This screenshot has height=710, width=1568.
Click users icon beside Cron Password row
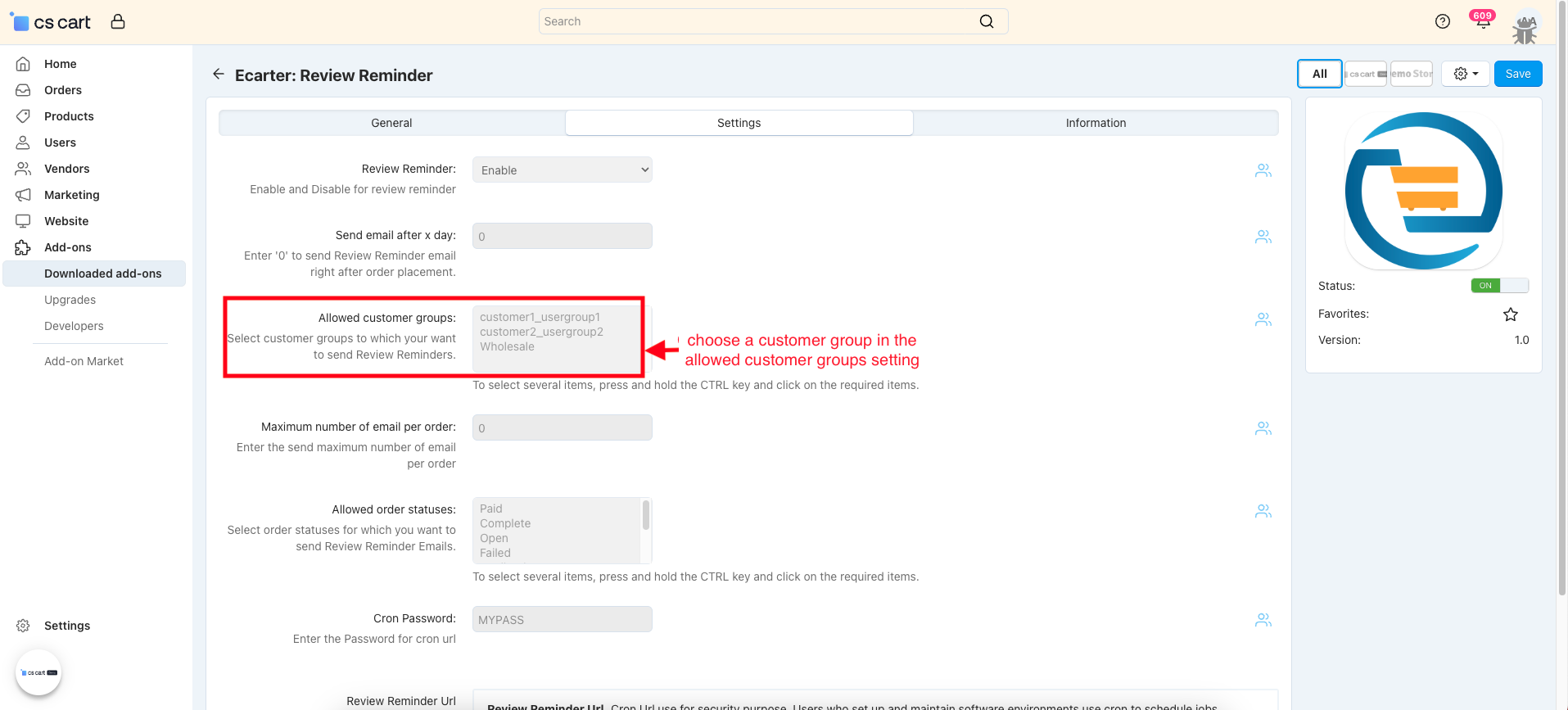(1263, 620)
